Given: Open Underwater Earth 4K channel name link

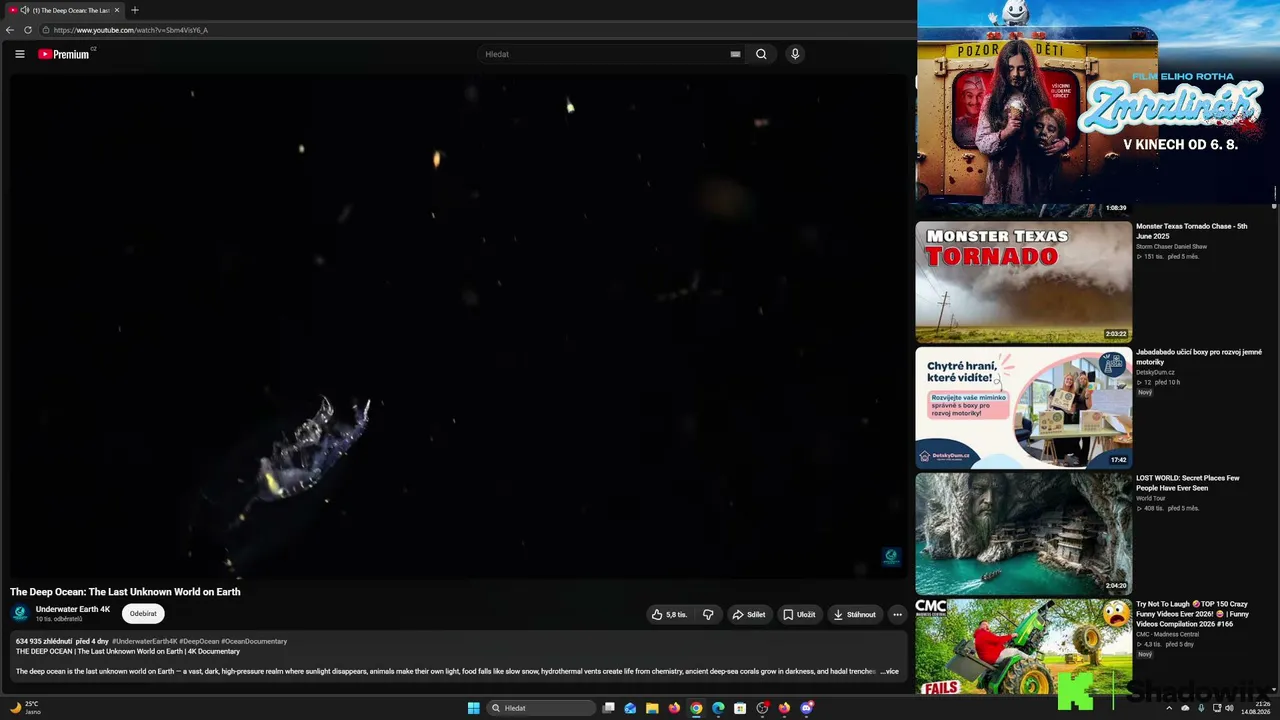Looking at the screenshot, I should point(73,609).
